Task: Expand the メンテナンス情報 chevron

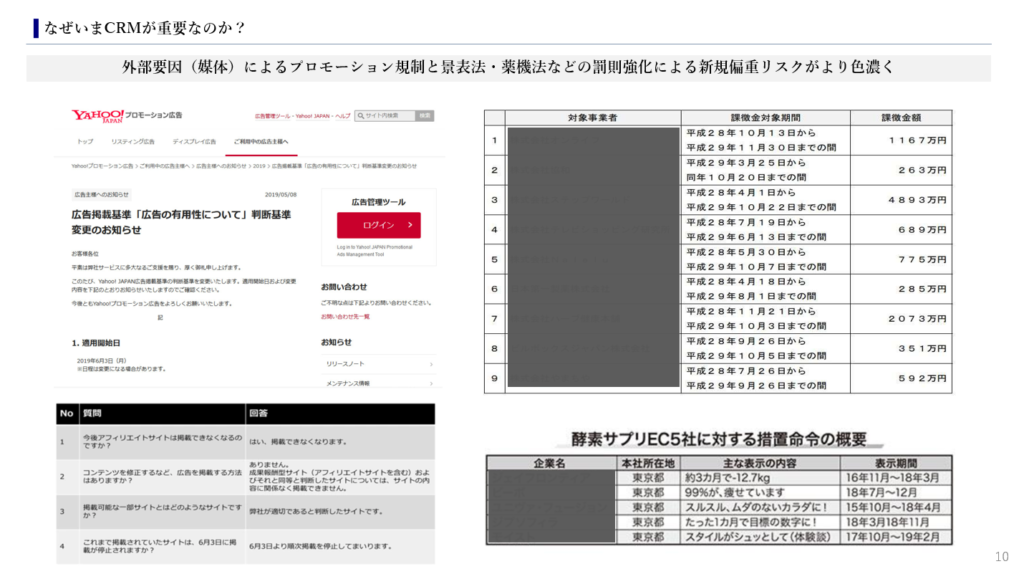Action: coord(431,383)
